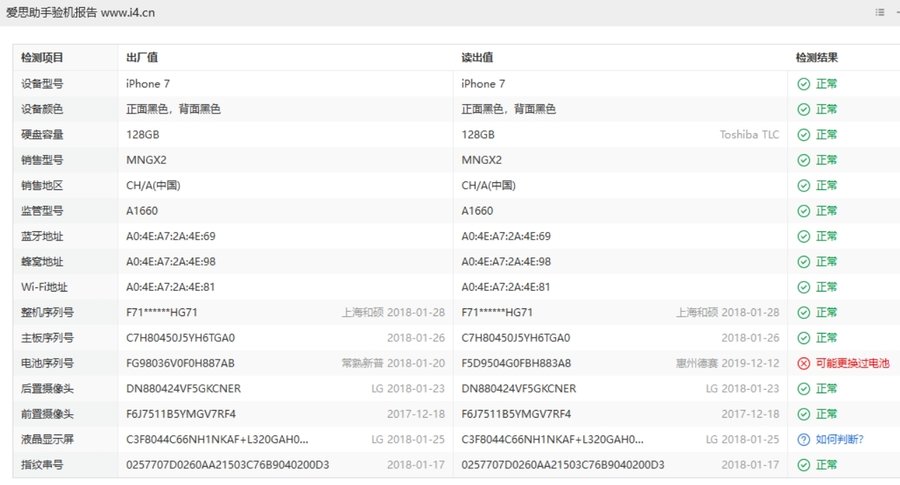Viewport: 900px width, 485px height.
Task: Click factory value MNGX2 sales model
Action: pyautogui.click(x=146, y=160)
